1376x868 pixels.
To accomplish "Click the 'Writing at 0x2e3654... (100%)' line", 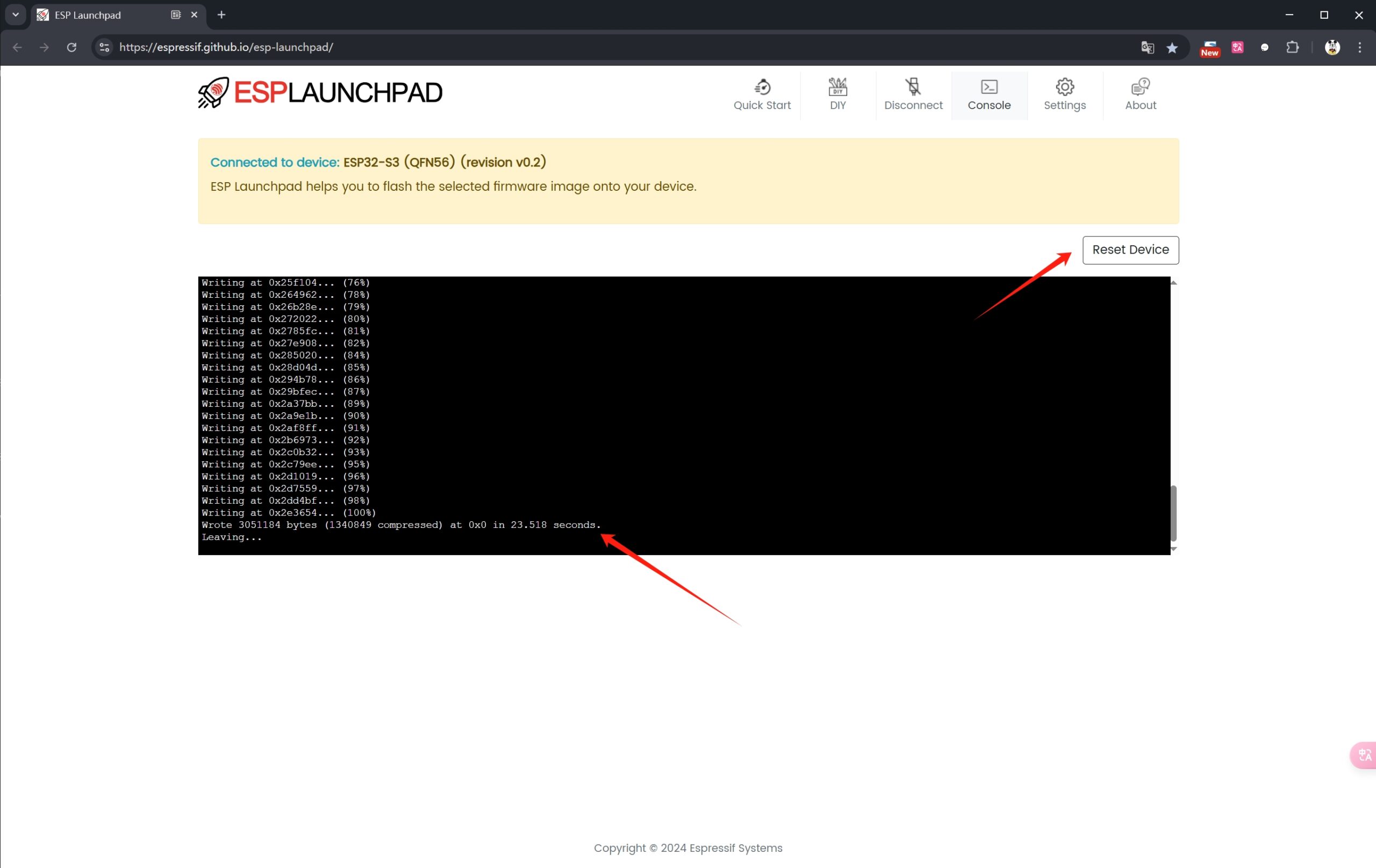I will pyautogui.click(x=289, y=513).
